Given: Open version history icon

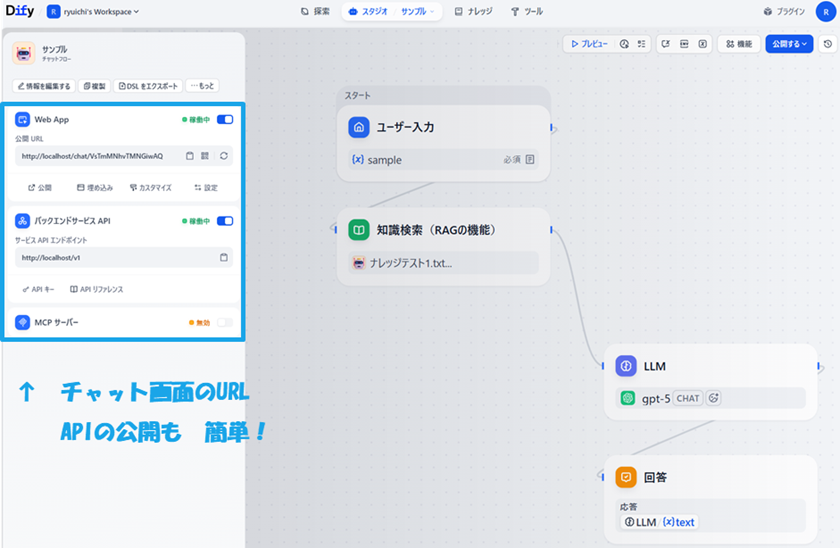Looking at the screenshot, I should coord(828,44).
